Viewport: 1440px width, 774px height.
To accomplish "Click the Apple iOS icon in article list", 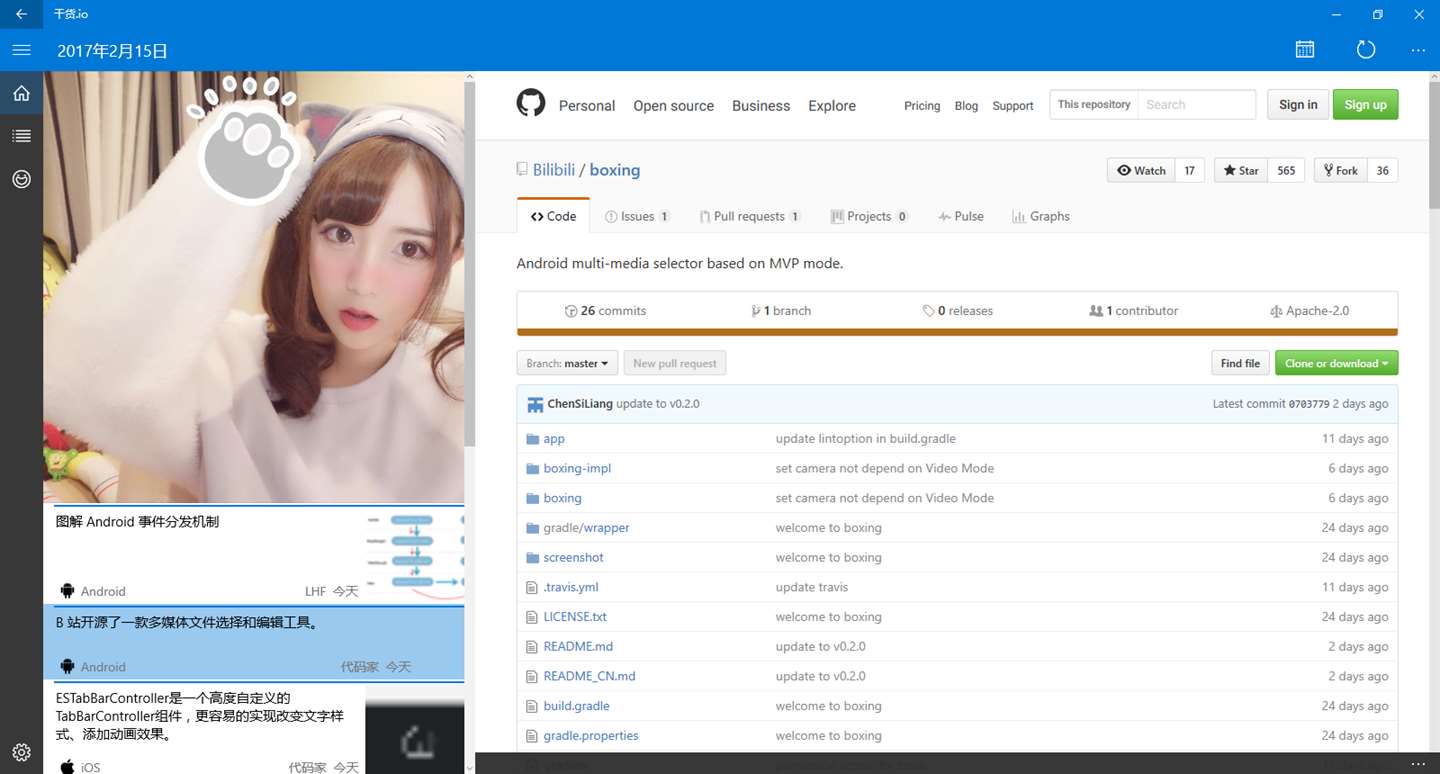I will click(67, 767).
